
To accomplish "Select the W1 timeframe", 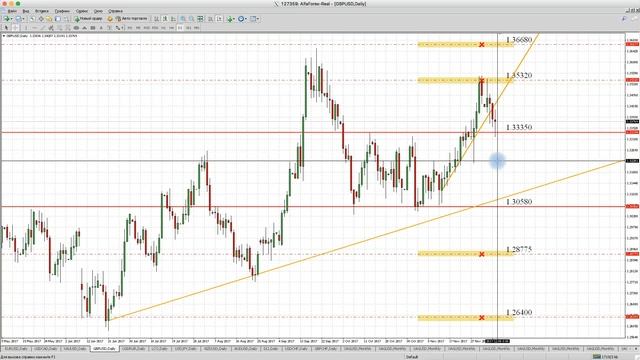I will (x=188, y=28).
